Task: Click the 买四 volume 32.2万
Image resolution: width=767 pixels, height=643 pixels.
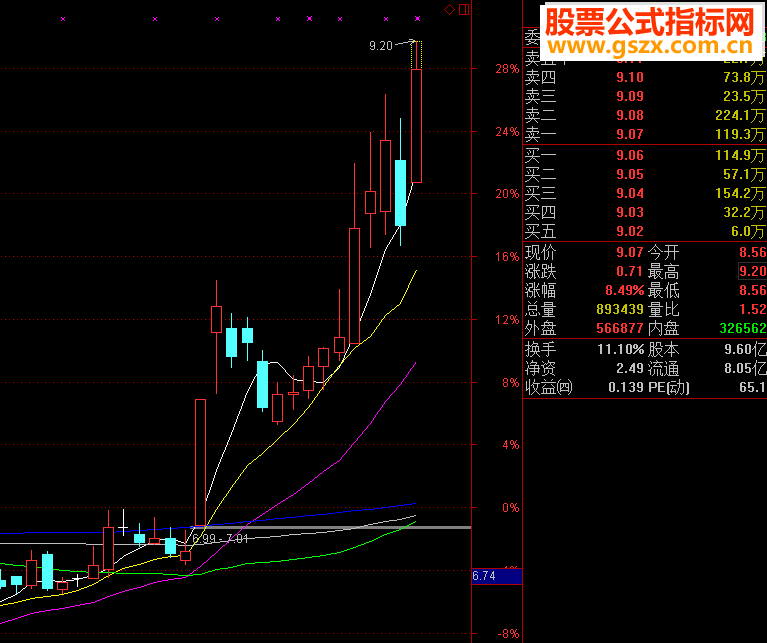Action: (x=744, y=212)
